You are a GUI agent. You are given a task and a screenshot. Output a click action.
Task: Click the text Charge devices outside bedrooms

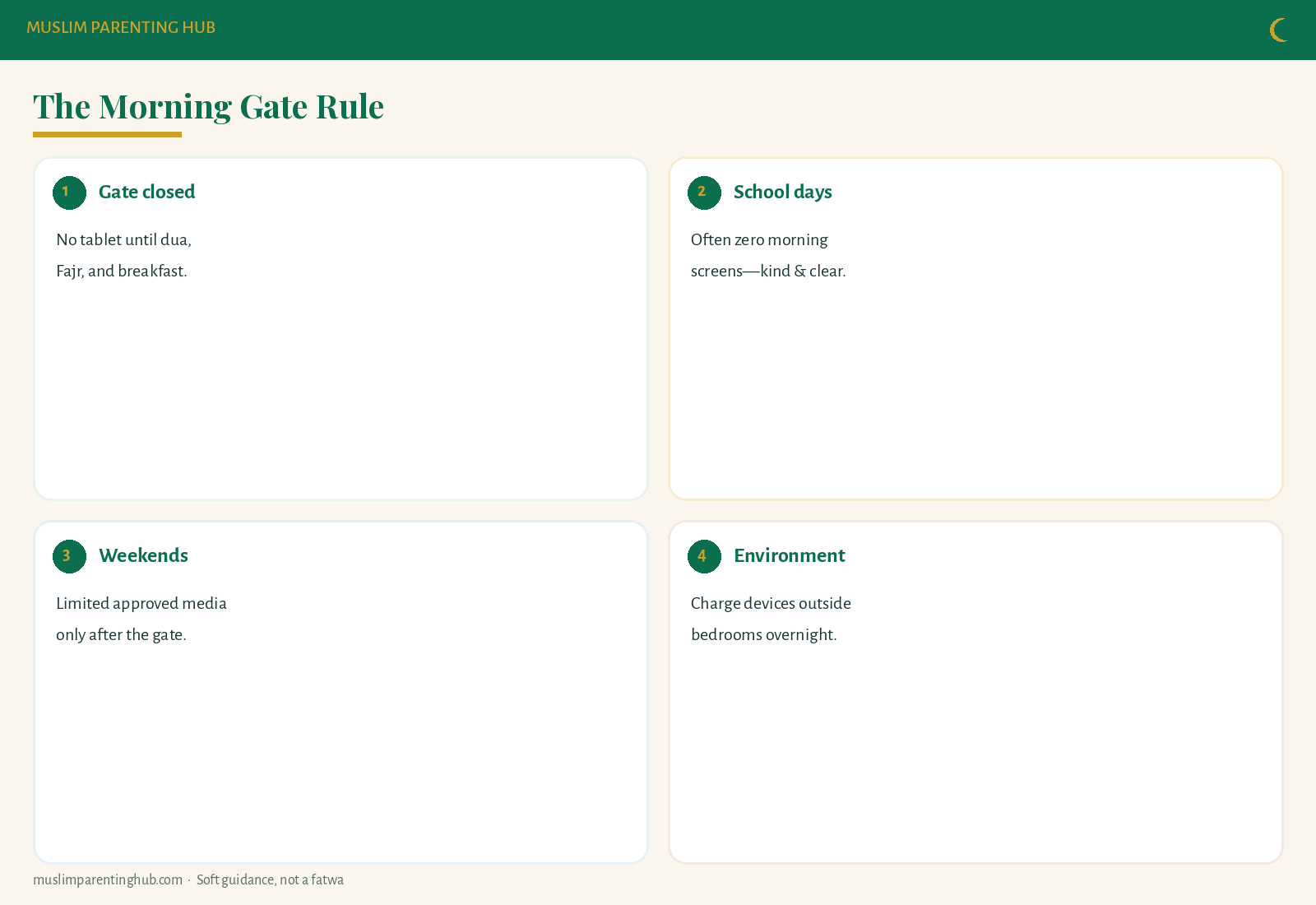771,619
